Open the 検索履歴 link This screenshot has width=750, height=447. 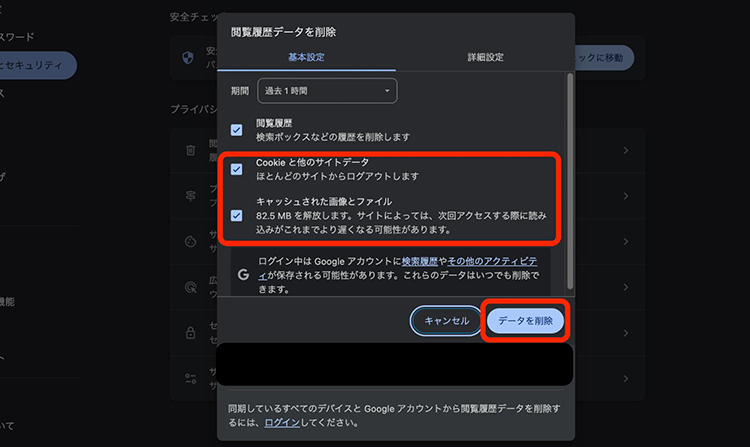click(419, 262)
